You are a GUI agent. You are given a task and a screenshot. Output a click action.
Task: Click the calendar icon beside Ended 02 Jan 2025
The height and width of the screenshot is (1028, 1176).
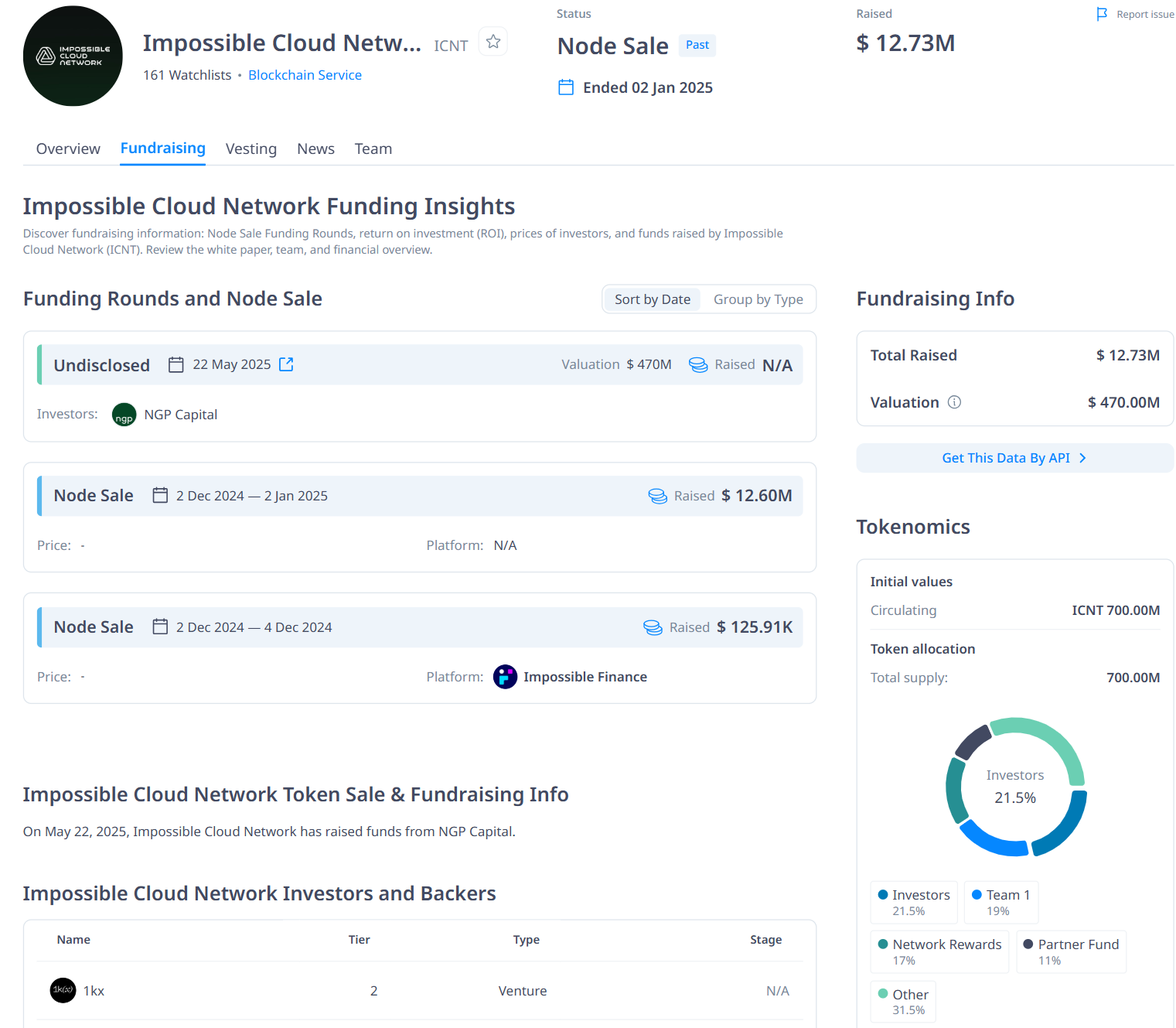566,87
